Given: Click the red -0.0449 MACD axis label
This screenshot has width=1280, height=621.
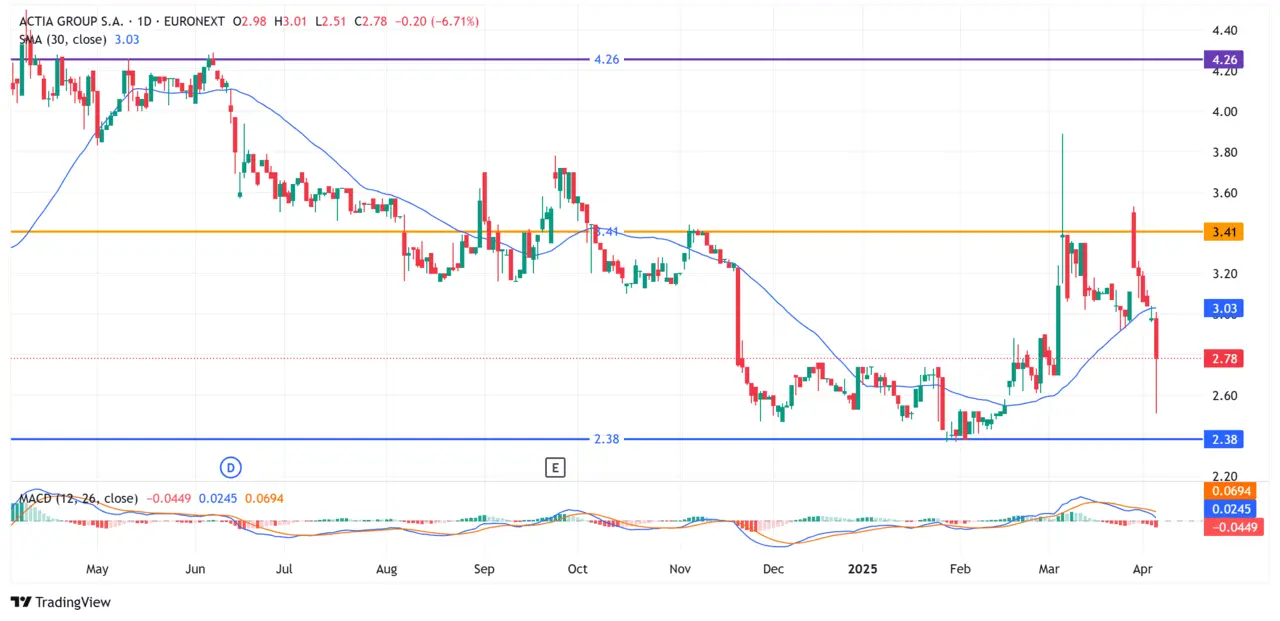Looking at the screenshot, I should coord(1232,527).
